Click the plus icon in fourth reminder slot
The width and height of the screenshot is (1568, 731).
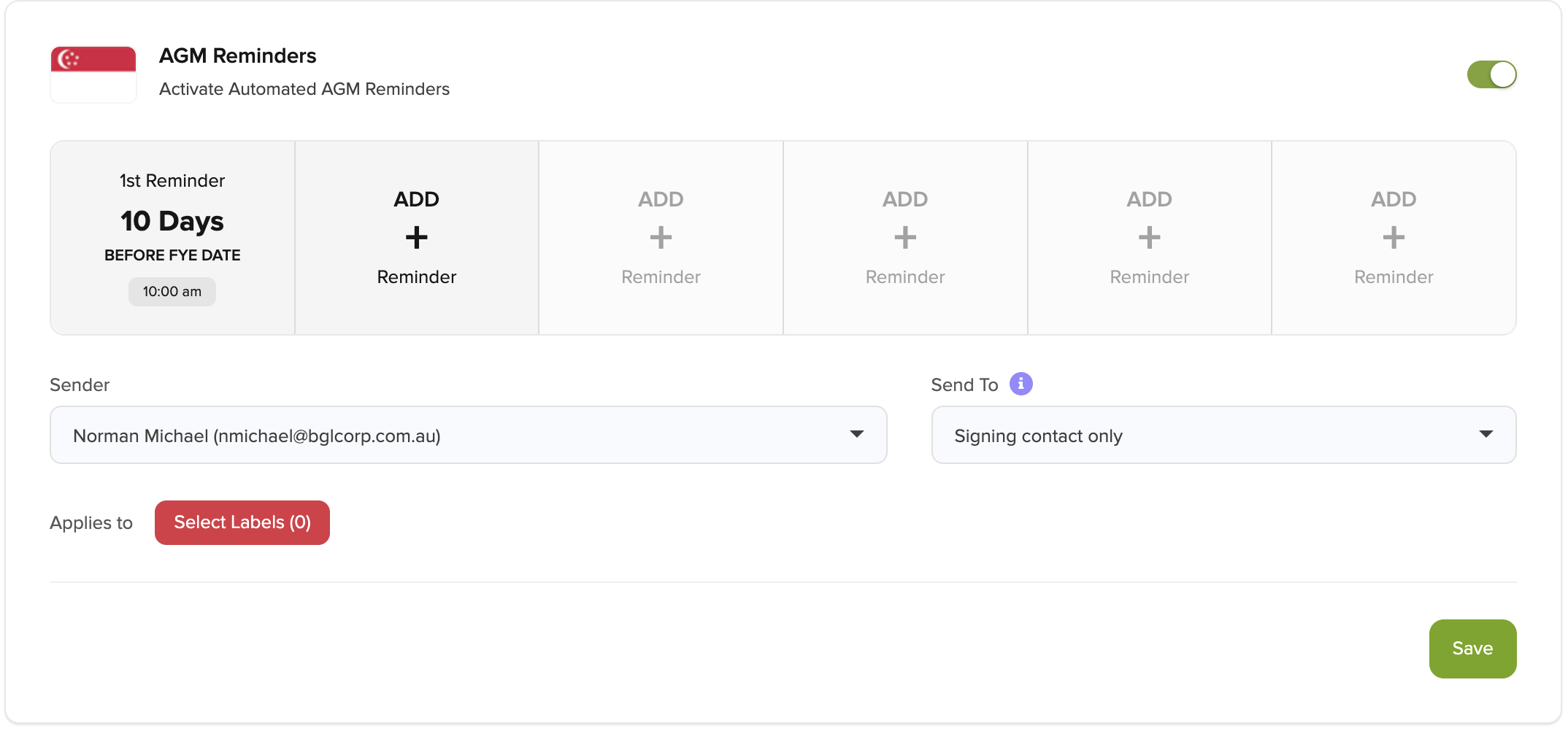[905, 238]
